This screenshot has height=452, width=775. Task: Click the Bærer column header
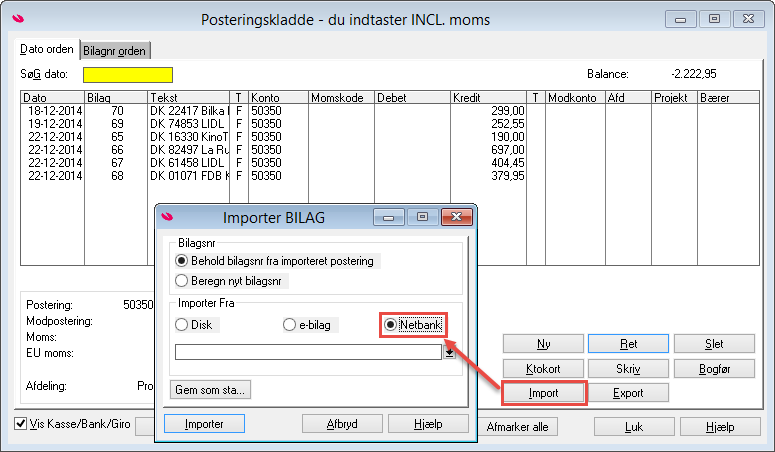(x=728, y=97)
